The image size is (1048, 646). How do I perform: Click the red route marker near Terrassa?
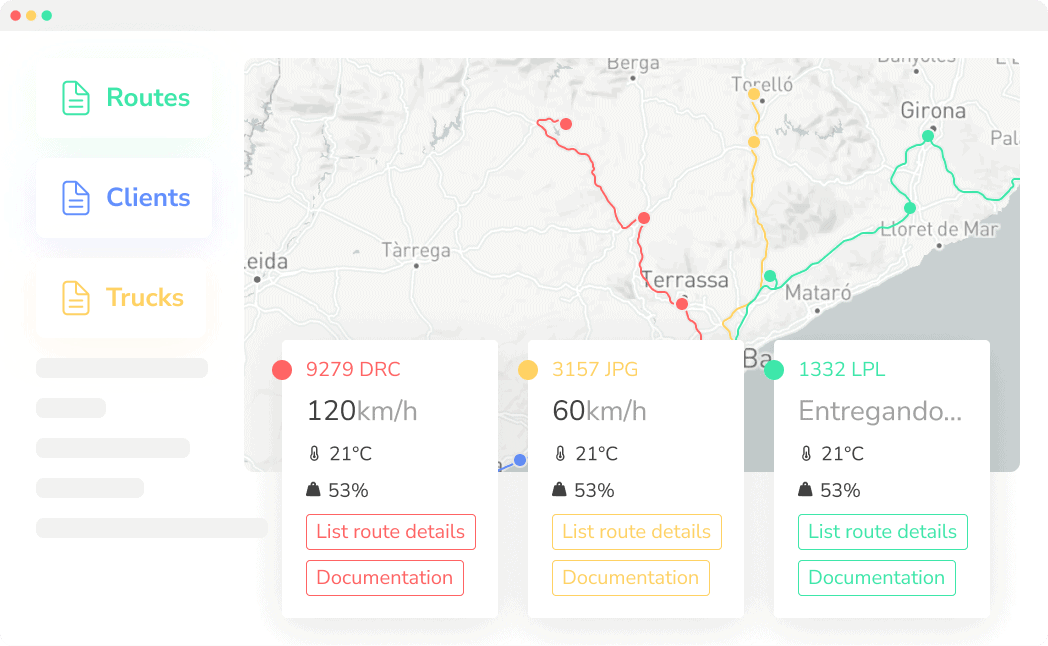(x=682, y=304)
